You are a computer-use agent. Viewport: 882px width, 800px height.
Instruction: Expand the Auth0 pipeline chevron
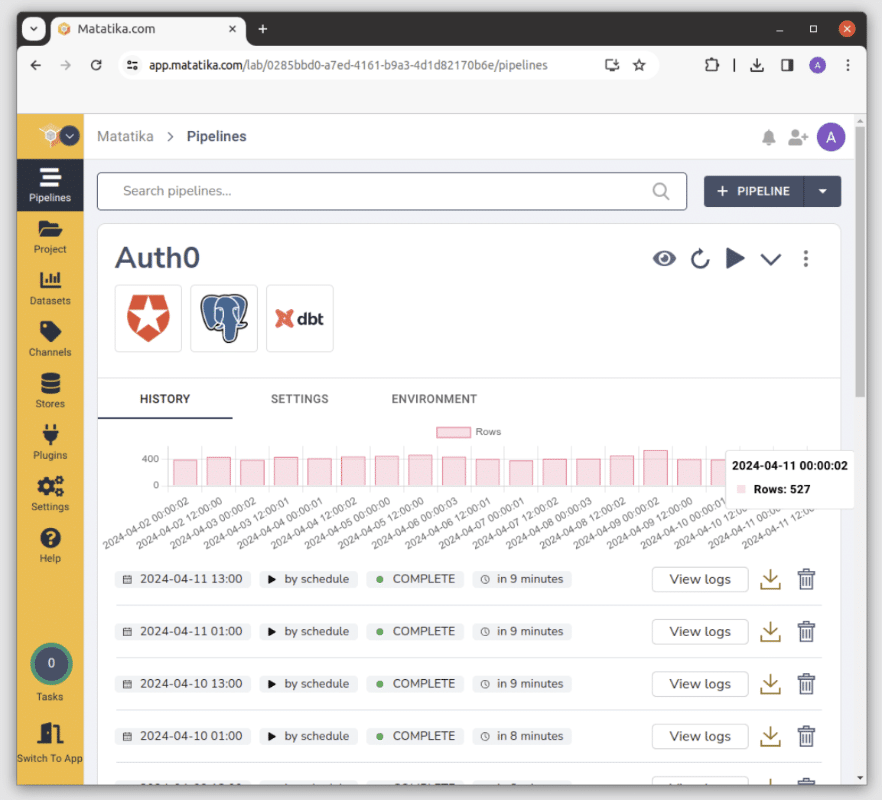click(x=770, y=258)
